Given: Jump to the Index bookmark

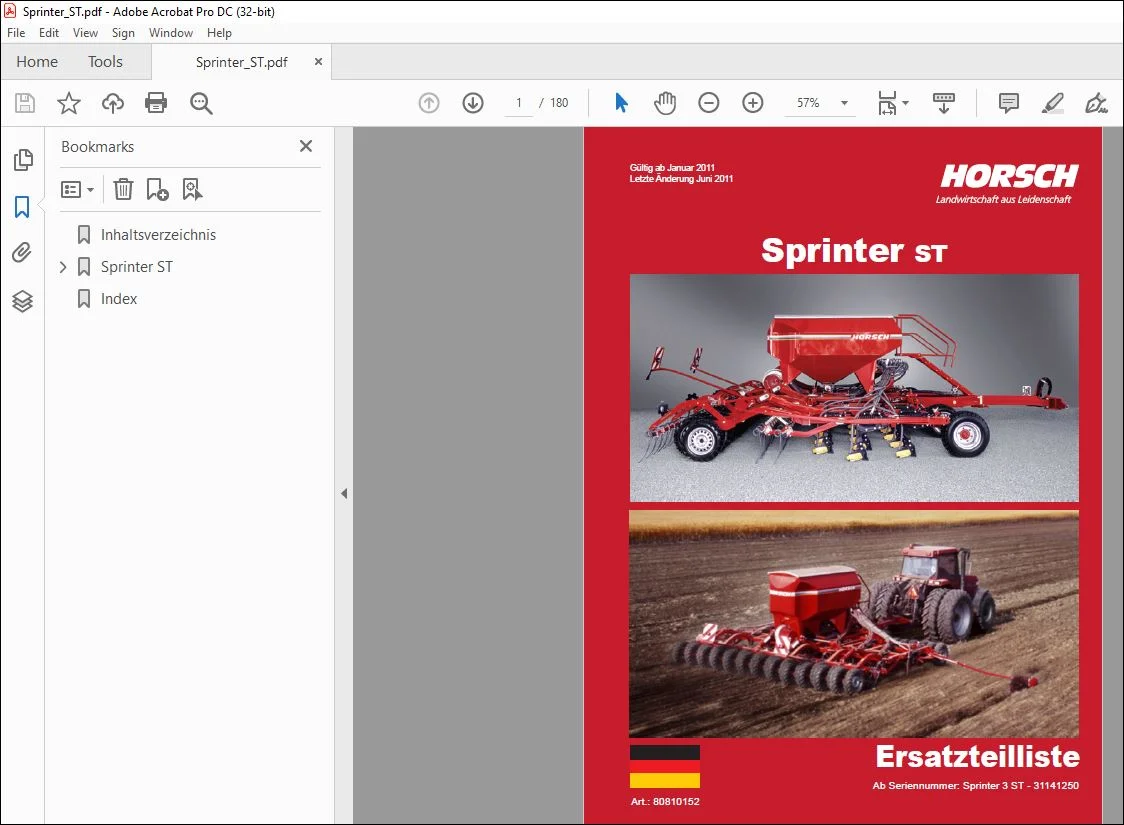Looking at the screenshot, I should click(x=119, y=299).
